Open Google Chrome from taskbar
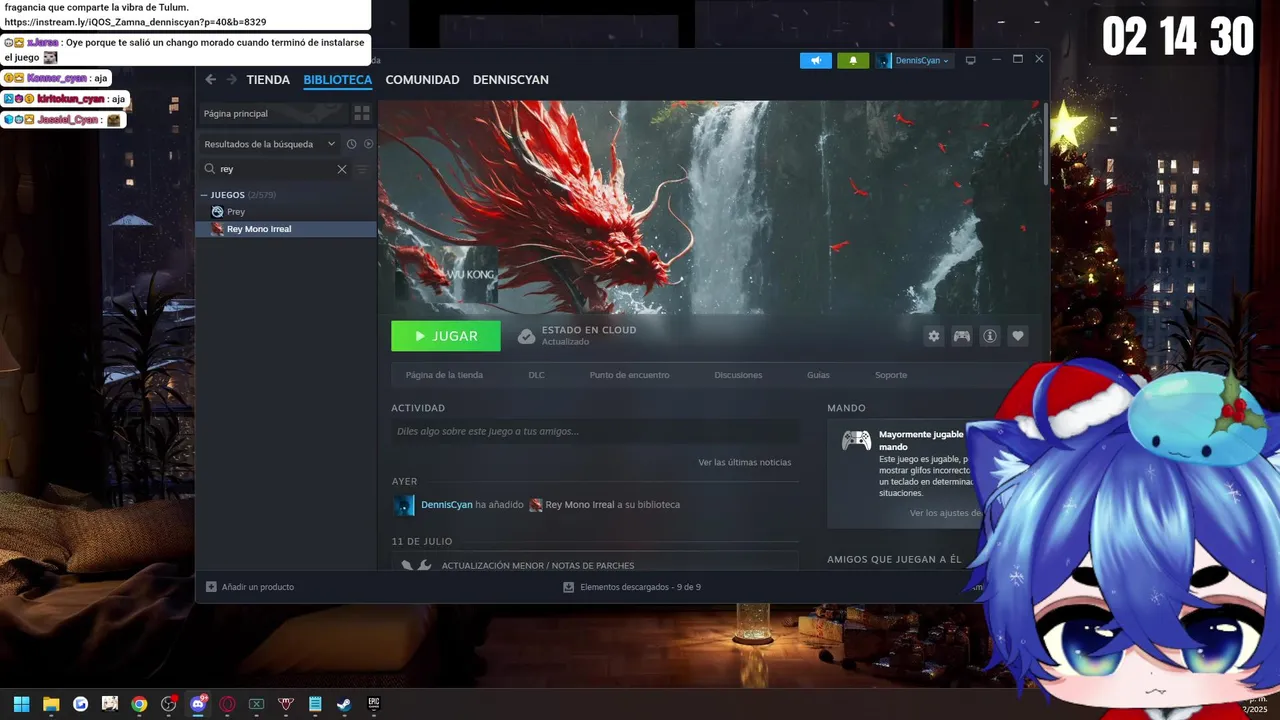Screen dimensions: 1280x720 click(x=139, y=704)
